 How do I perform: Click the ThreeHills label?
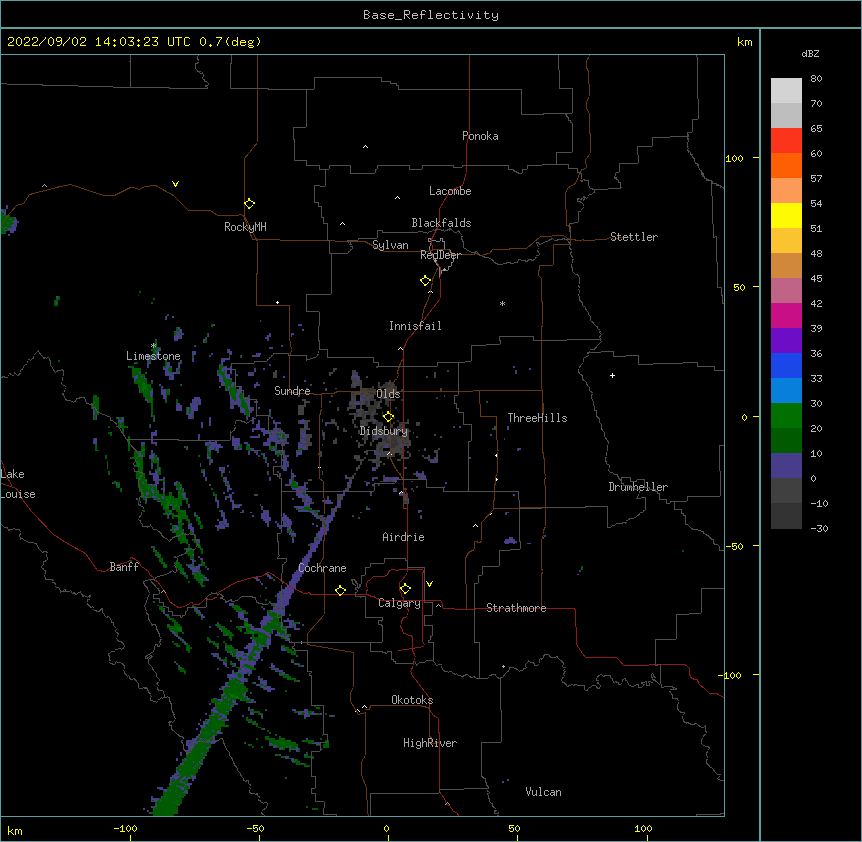point(537,418)
